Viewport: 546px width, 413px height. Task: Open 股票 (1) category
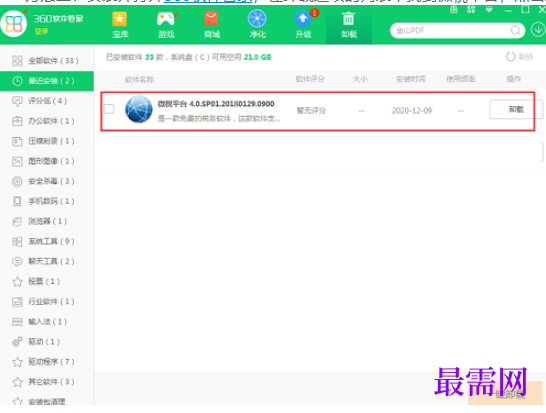47,281
